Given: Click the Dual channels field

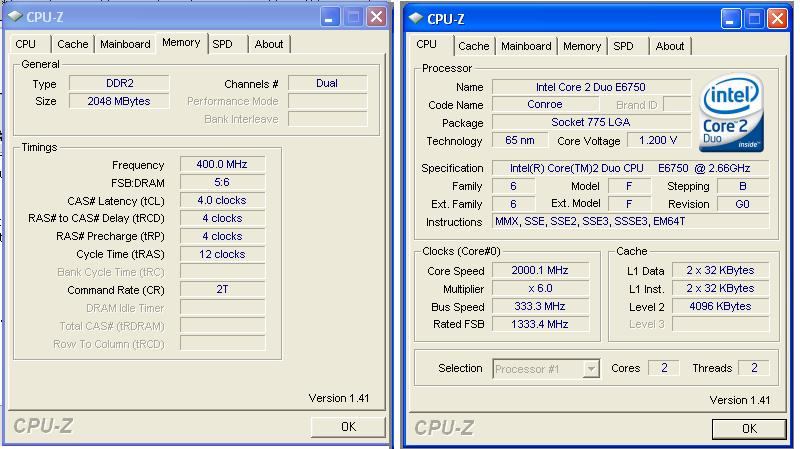Looking at the screenshot, I should tap(327, 83).
